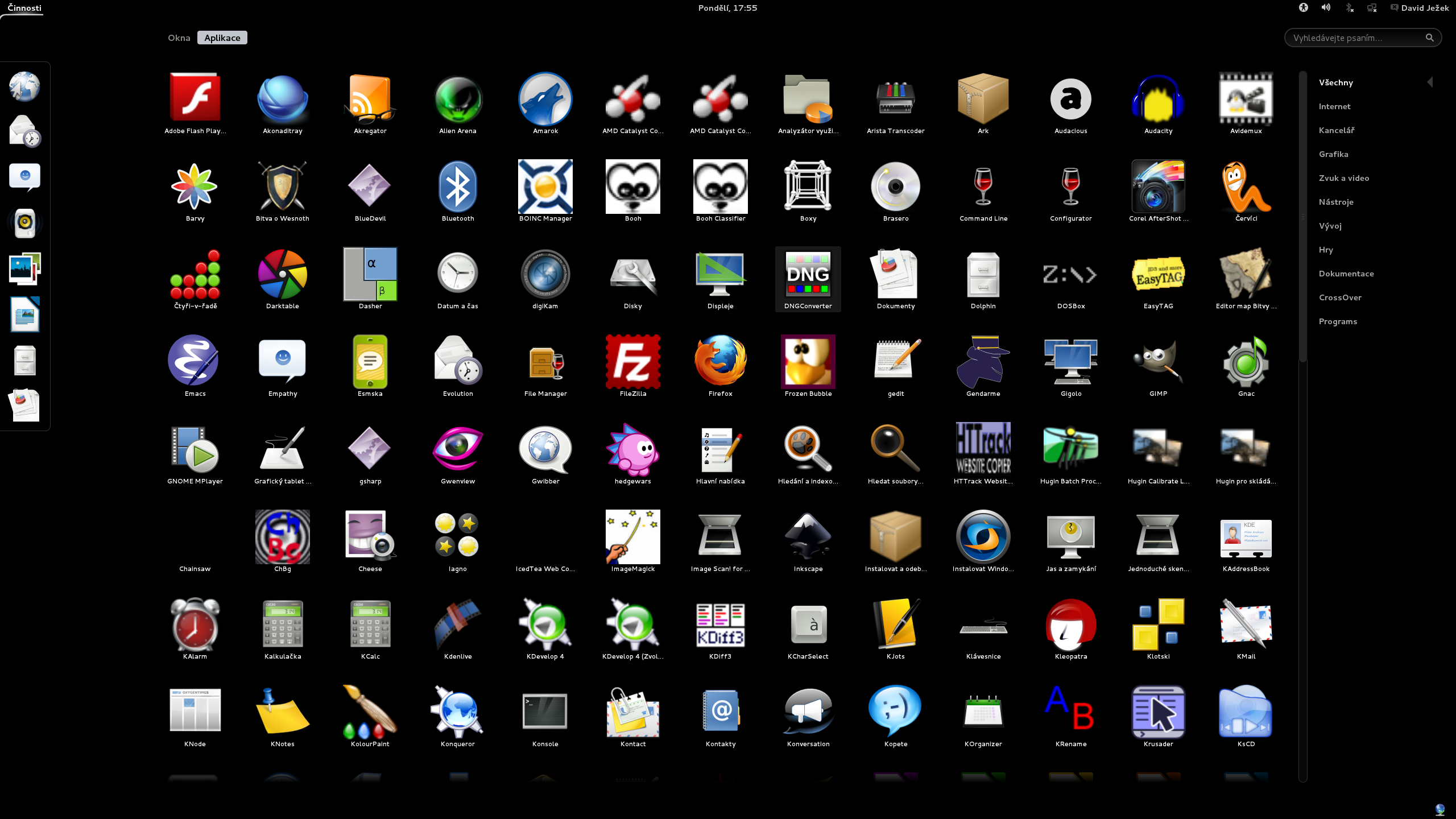Open GIMP image editor
The width and height of the screenshot is (1456, 819).
click(1159, 366)
